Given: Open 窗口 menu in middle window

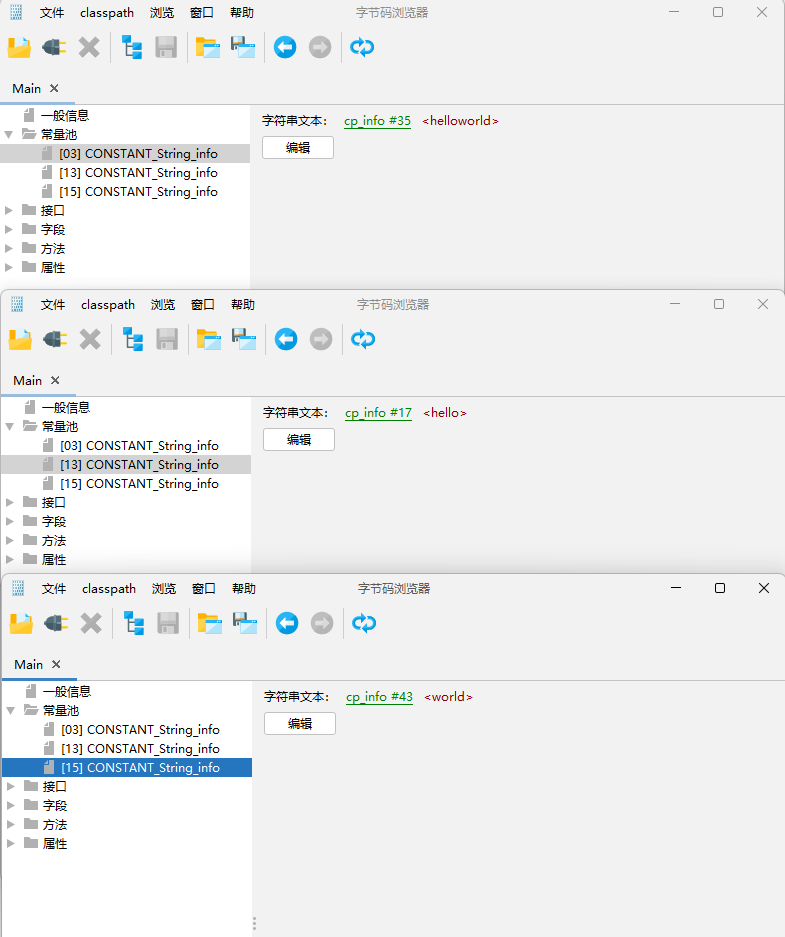Looking at the screenshot, I should pos(203,305).
